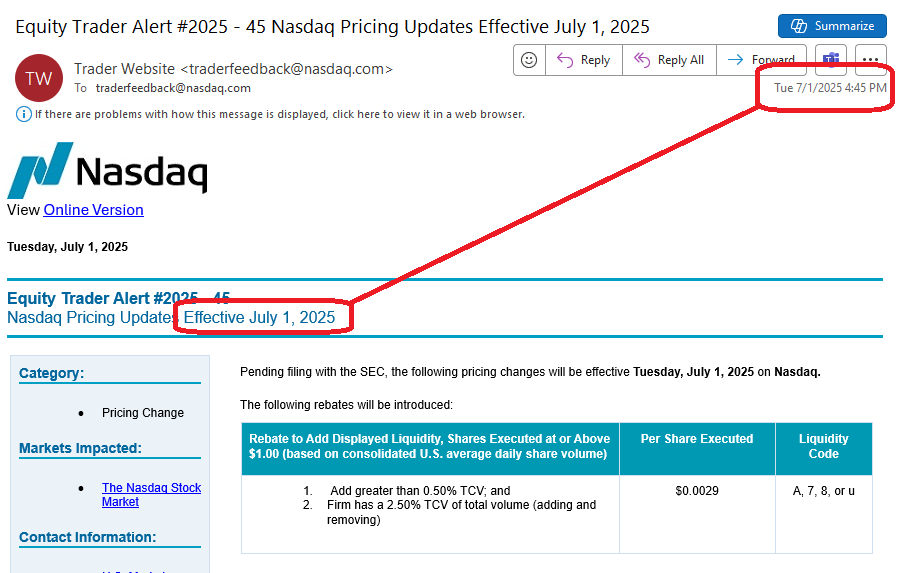Viewport: 905px width, 573px height.
Task: Open the Online Version link
Action: click(94, 209)
